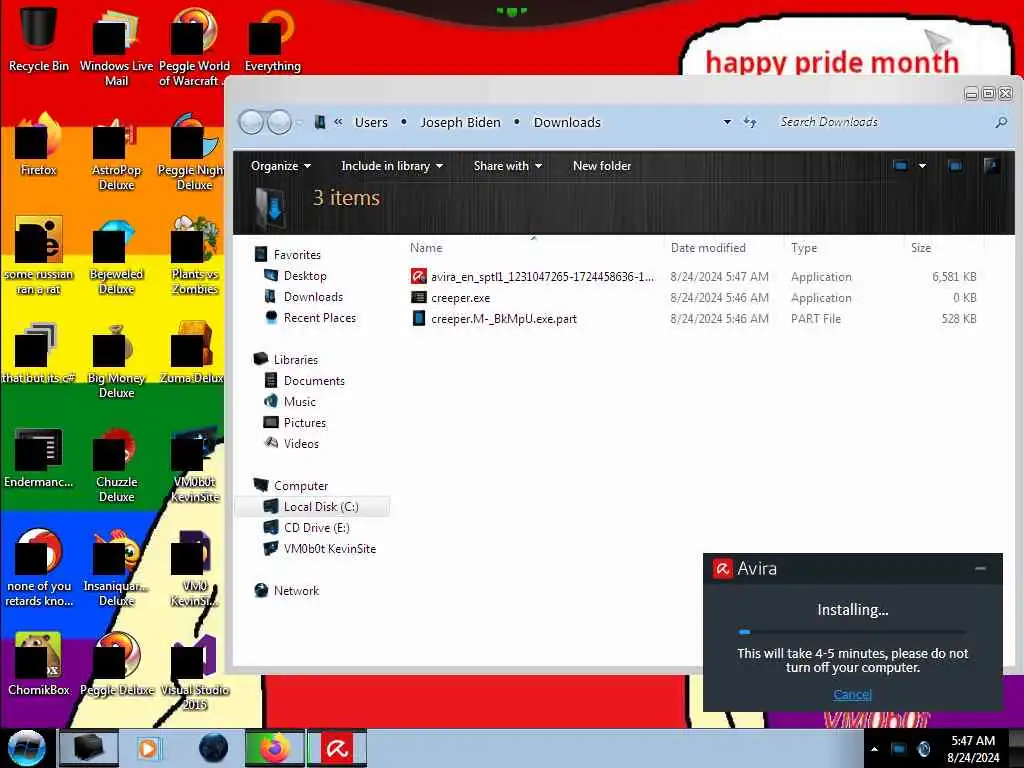Select VM0b0t KevinSite in navigation pane
Viewport: 1024px width, 768px height.
coord(329,549)
